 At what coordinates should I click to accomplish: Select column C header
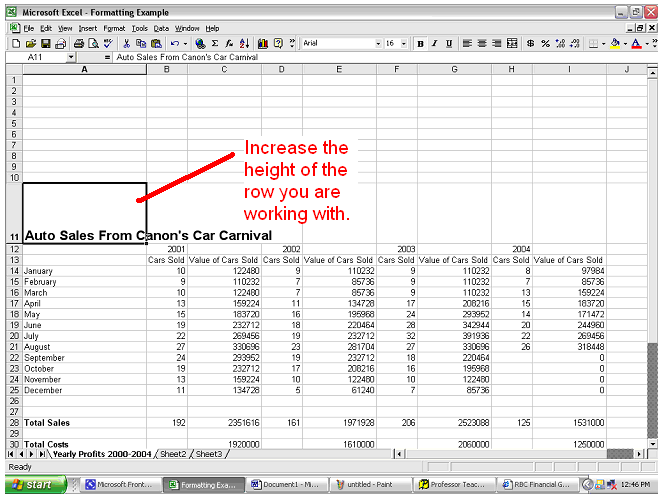223,69
